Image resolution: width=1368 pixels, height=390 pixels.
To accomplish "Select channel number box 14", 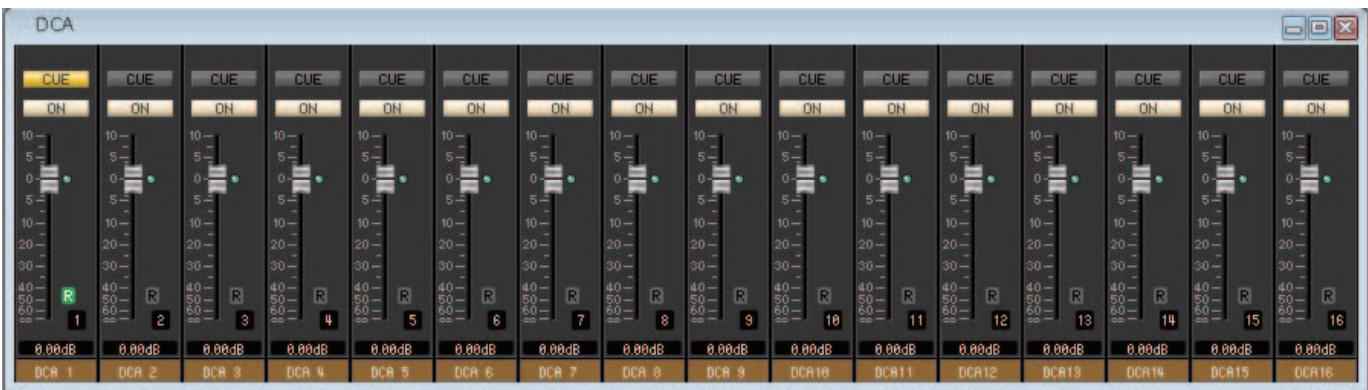I will click(1169, 320).
